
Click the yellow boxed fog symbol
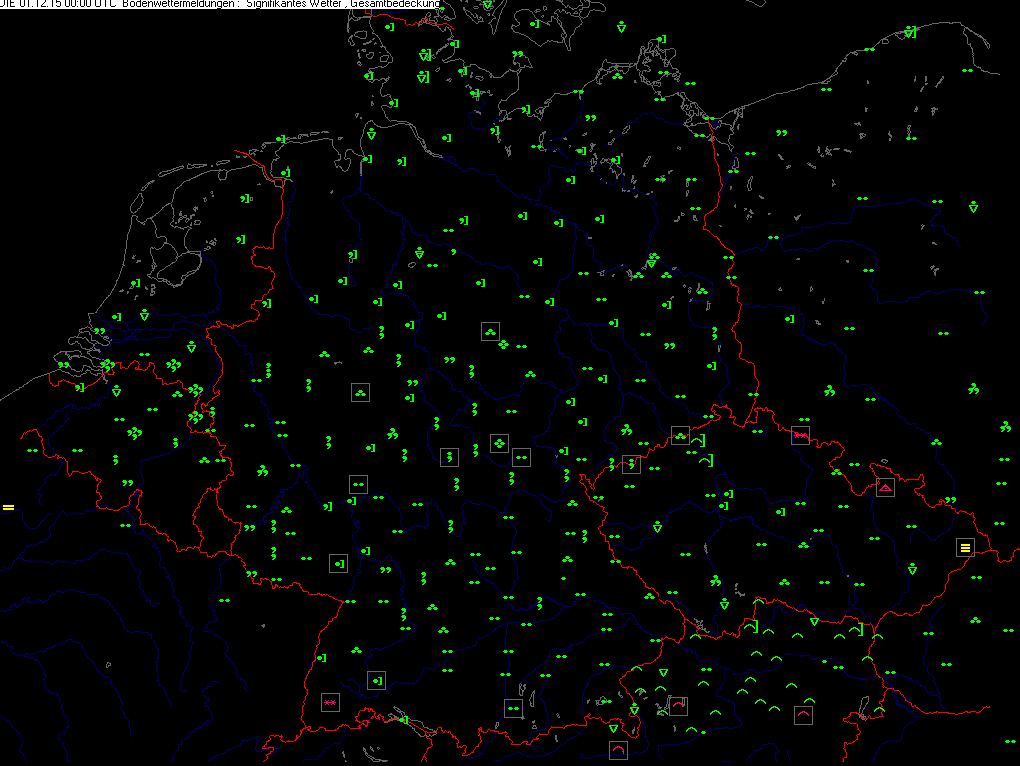[x=965, y=547]
